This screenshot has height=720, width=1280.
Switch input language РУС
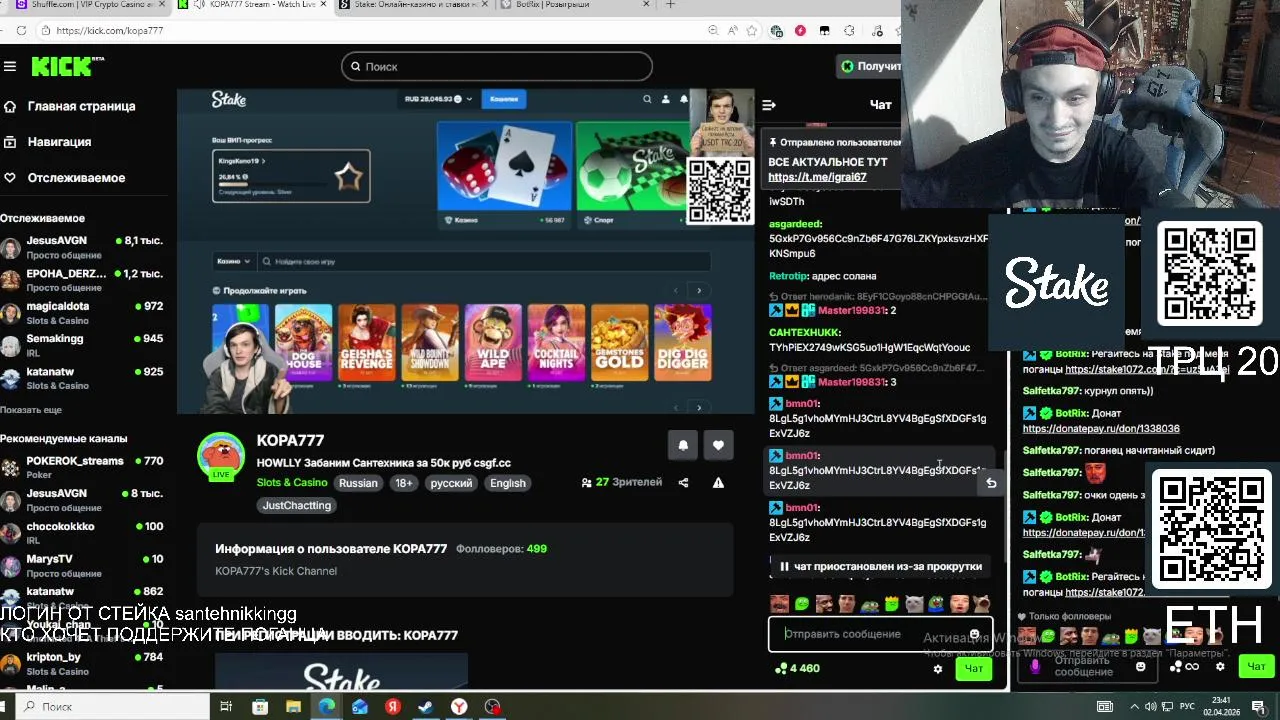(x=1188, y=706)
